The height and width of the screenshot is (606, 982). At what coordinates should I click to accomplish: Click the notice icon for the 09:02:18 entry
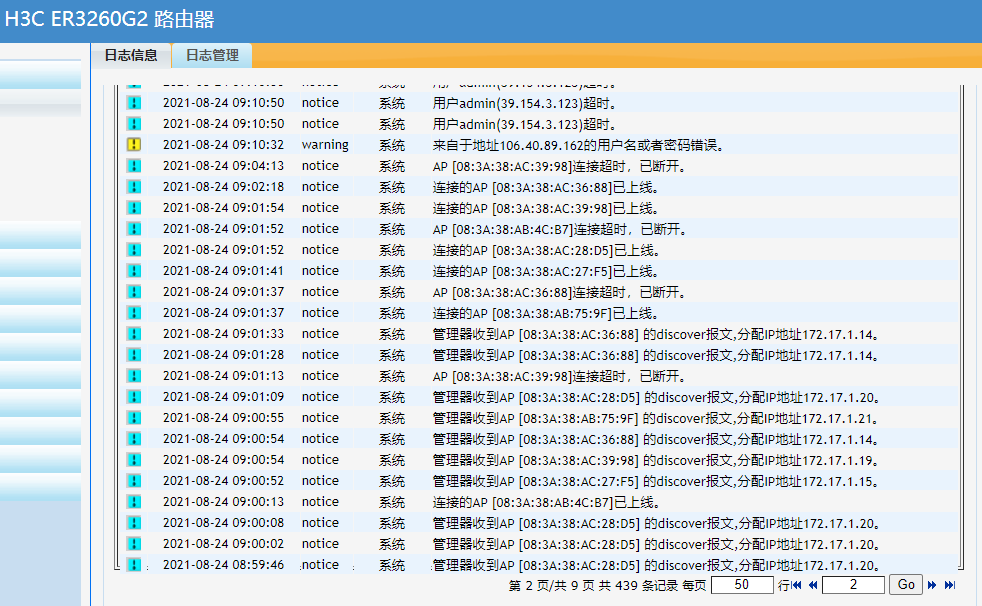[134, 187]
